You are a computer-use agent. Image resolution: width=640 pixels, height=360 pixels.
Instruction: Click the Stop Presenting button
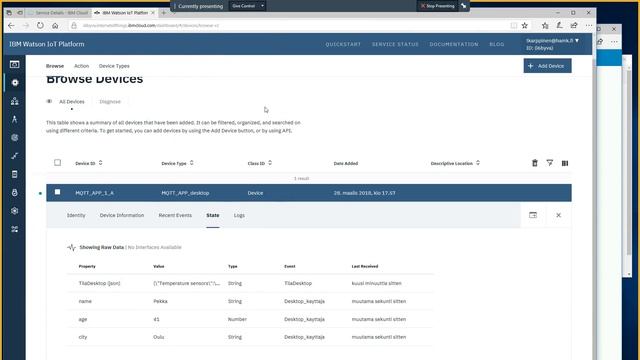tap(438, 6)
